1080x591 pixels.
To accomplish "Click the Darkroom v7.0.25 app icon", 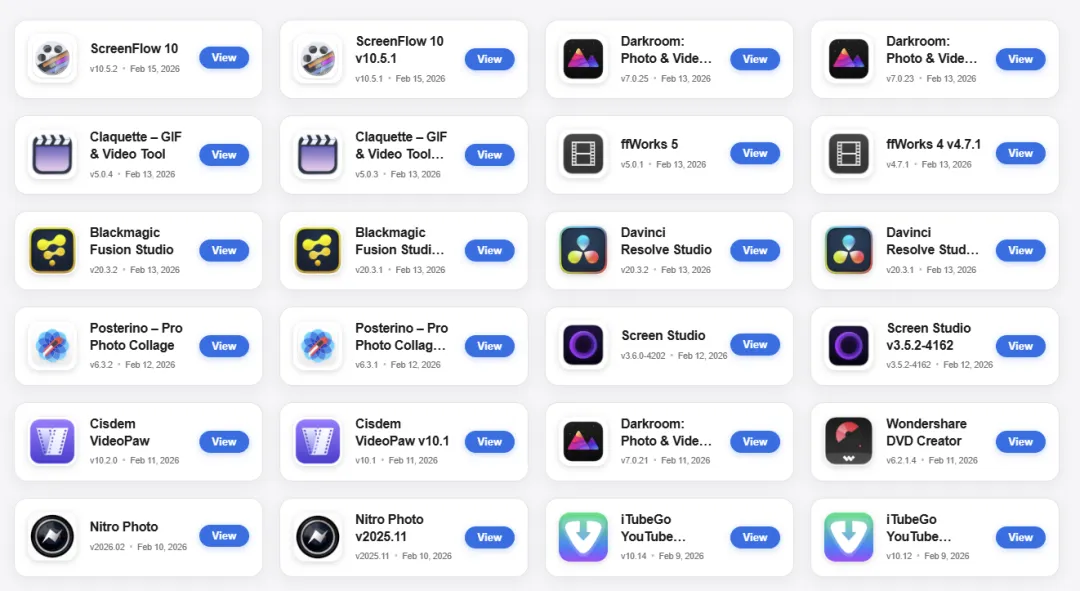I will tap(583, 59).
